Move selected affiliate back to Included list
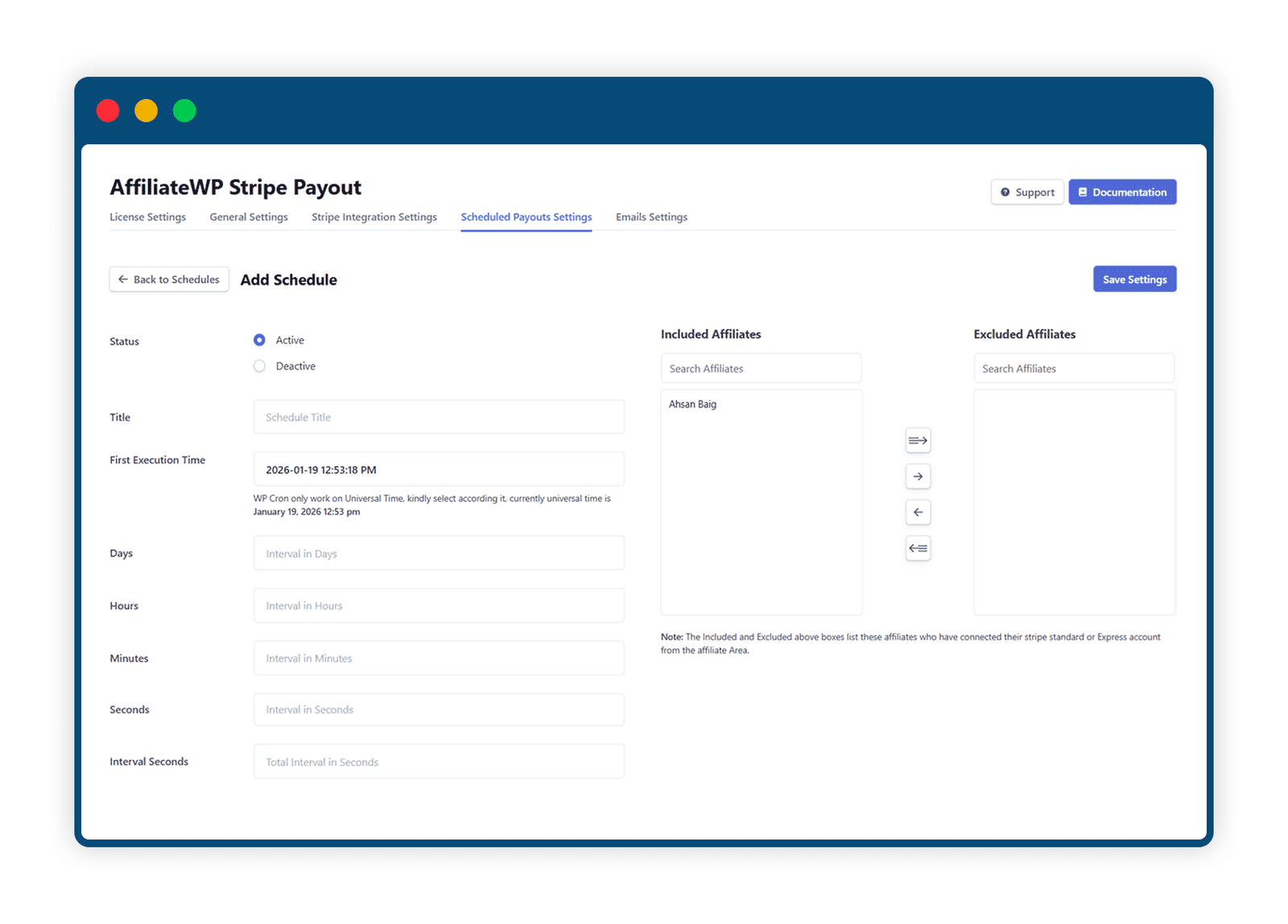This screenshot has height=924, width=1288. (x=918, y=513)
